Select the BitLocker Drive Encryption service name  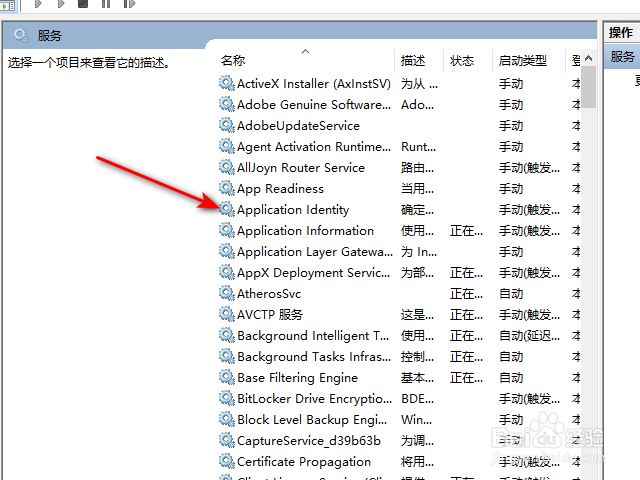314,399
